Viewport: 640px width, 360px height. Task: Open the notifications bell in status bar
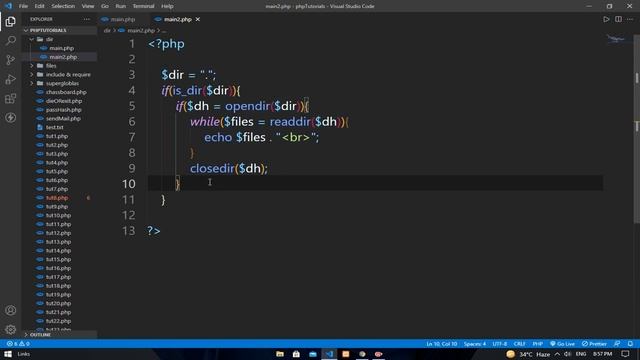click(x=630, y=344)
